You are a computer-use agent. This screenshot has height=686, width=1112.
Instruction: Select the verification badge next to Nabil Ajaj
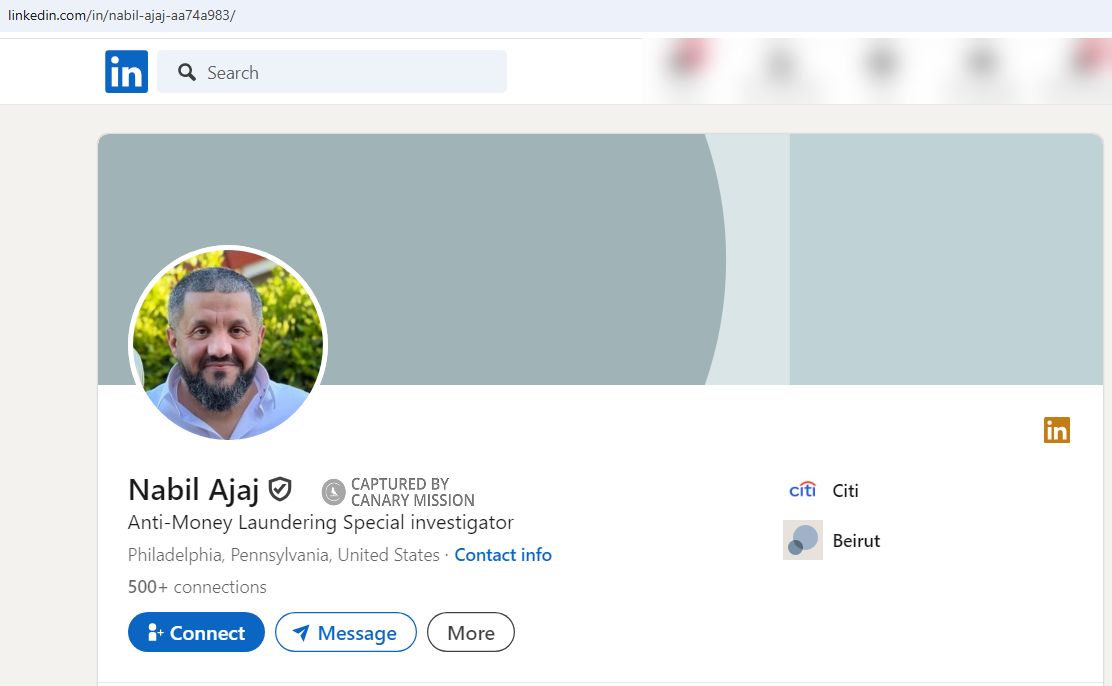[x=279, y=488]
